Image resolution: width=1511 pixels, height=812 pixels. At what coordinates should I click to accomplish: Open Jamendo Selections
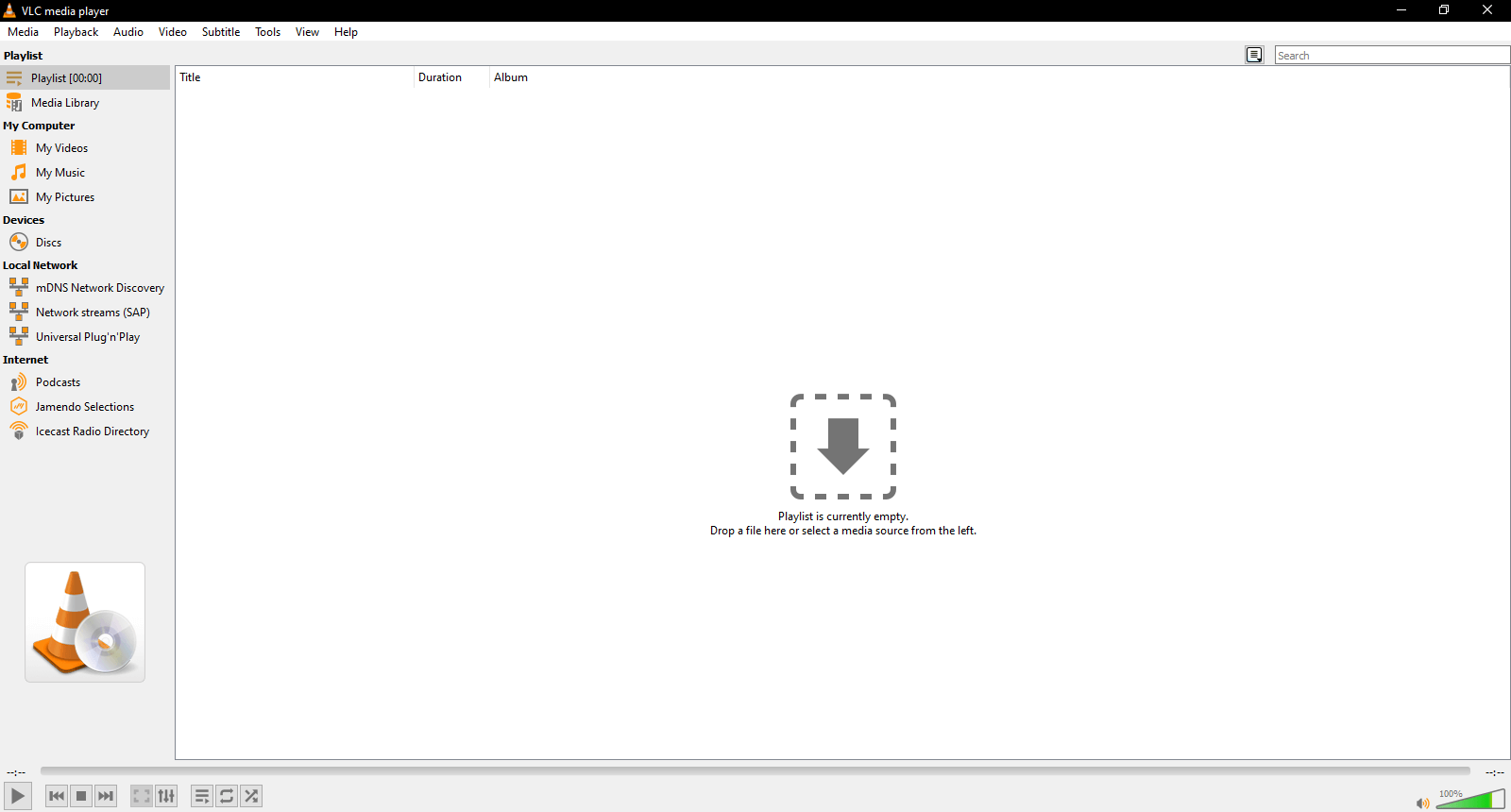[85, 406]
